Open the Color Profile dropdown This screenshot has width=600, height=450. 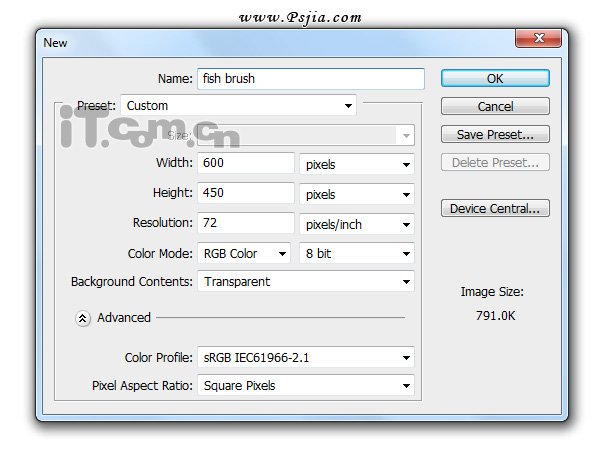pyautogui.click(x=306, y=357)
